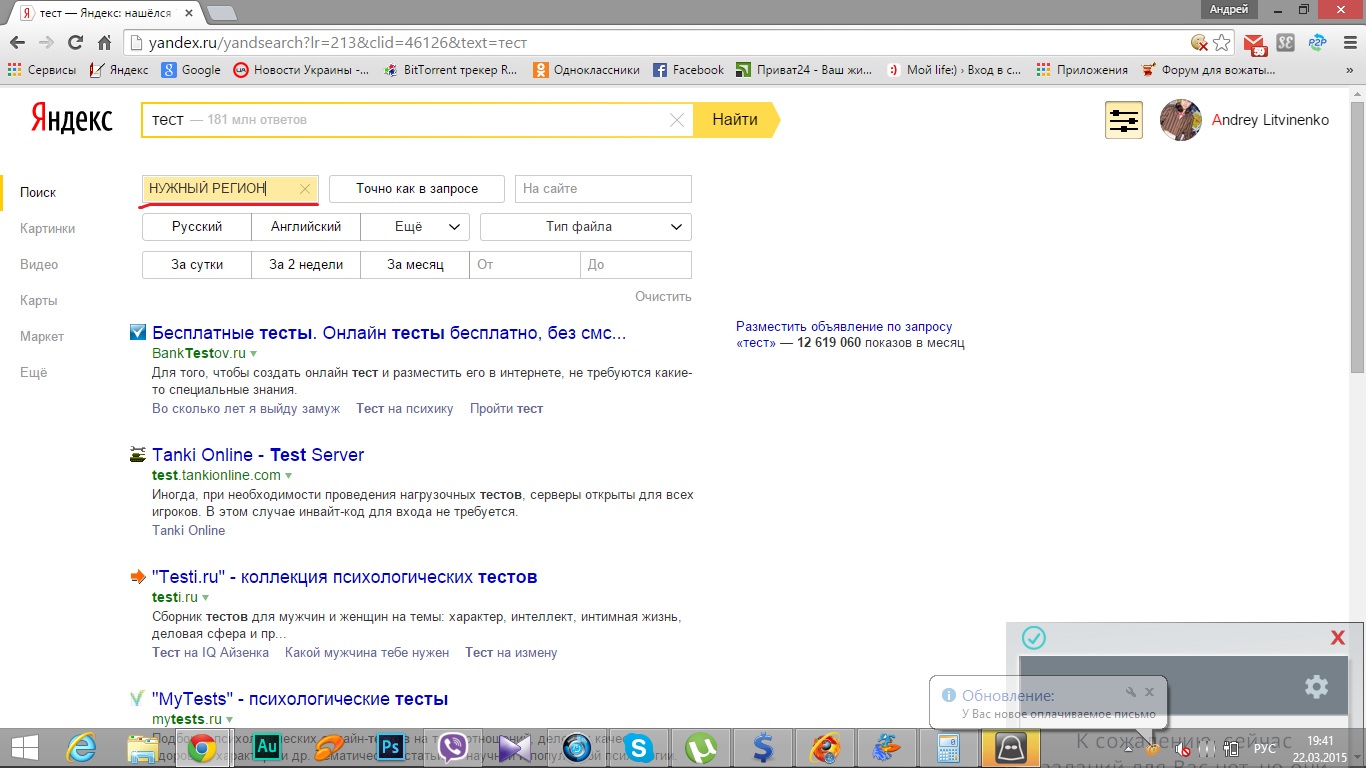The width and height of the screenshot is (1366, 768).
Task: Switch to the Картинки section in sidebar
Action: coord(48,228)
